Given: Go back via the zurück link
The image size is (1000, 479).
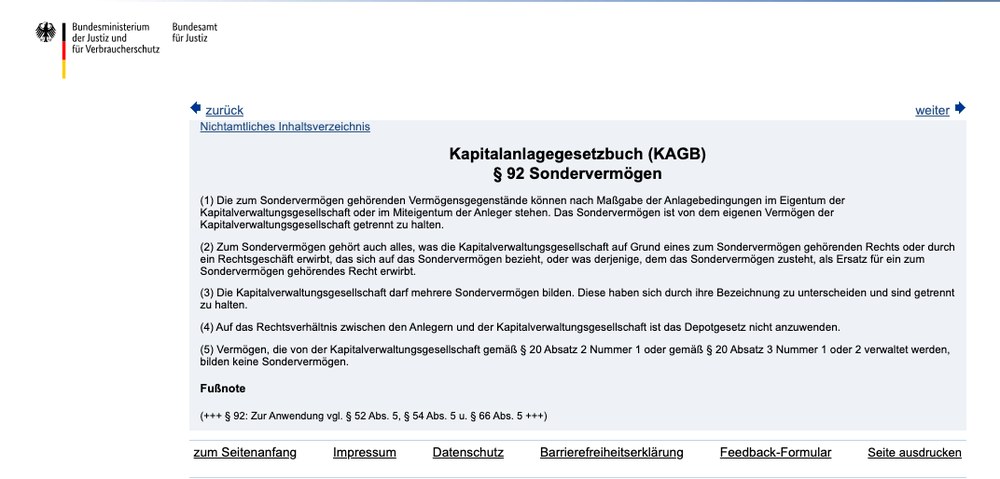Looking at the screenshot, I should [x=224, y=110].
